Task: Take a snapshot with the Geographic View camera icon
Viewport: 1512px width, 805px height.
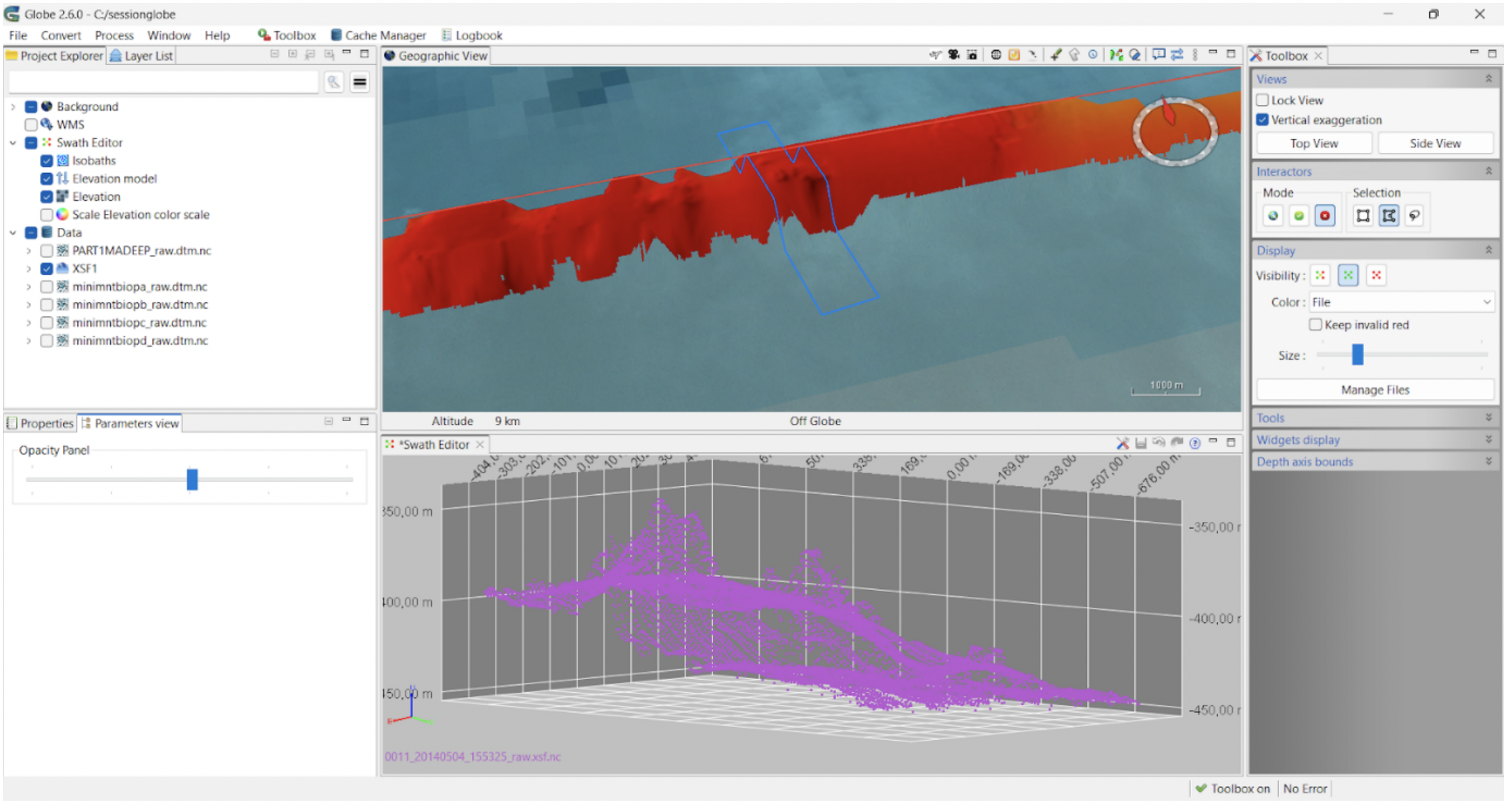Action: [972, 55]
